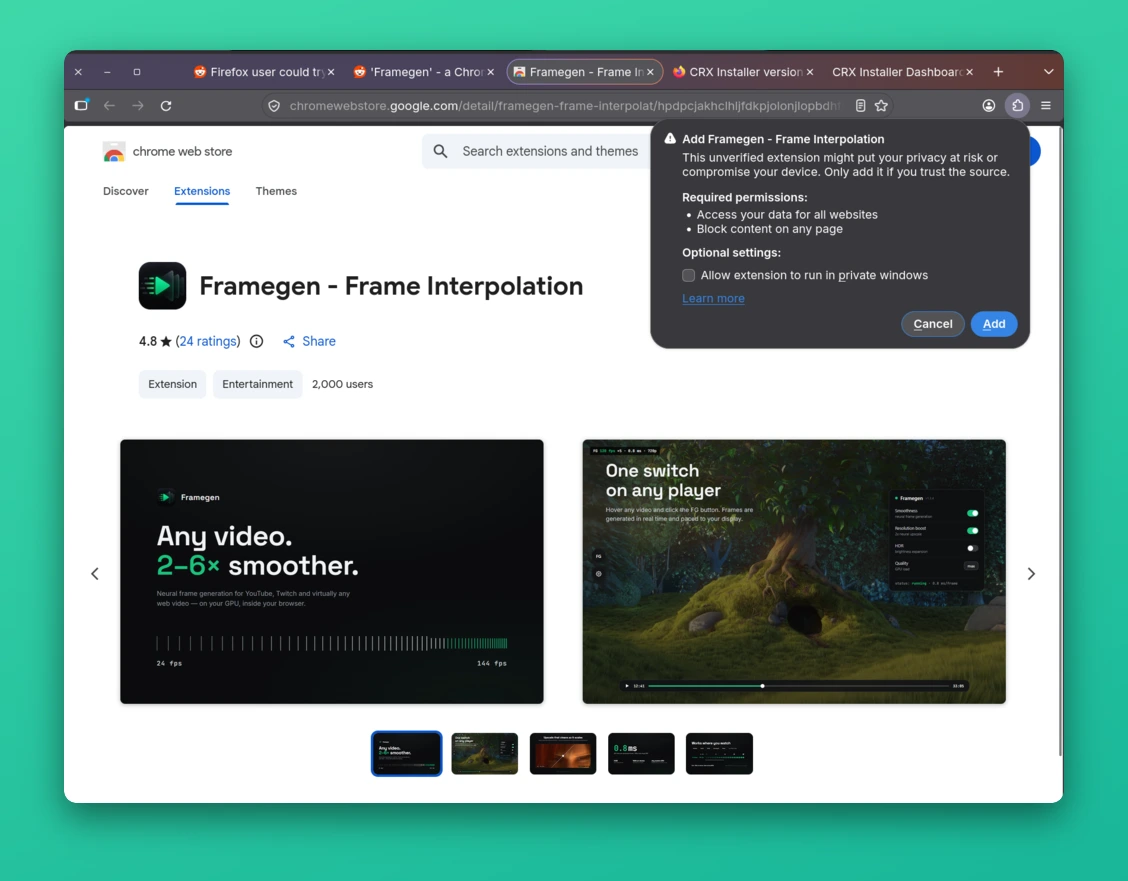This screenshot has height=881, width=1128.
Task: Show previous screenshot with left arrow
Action: (95, 573)
